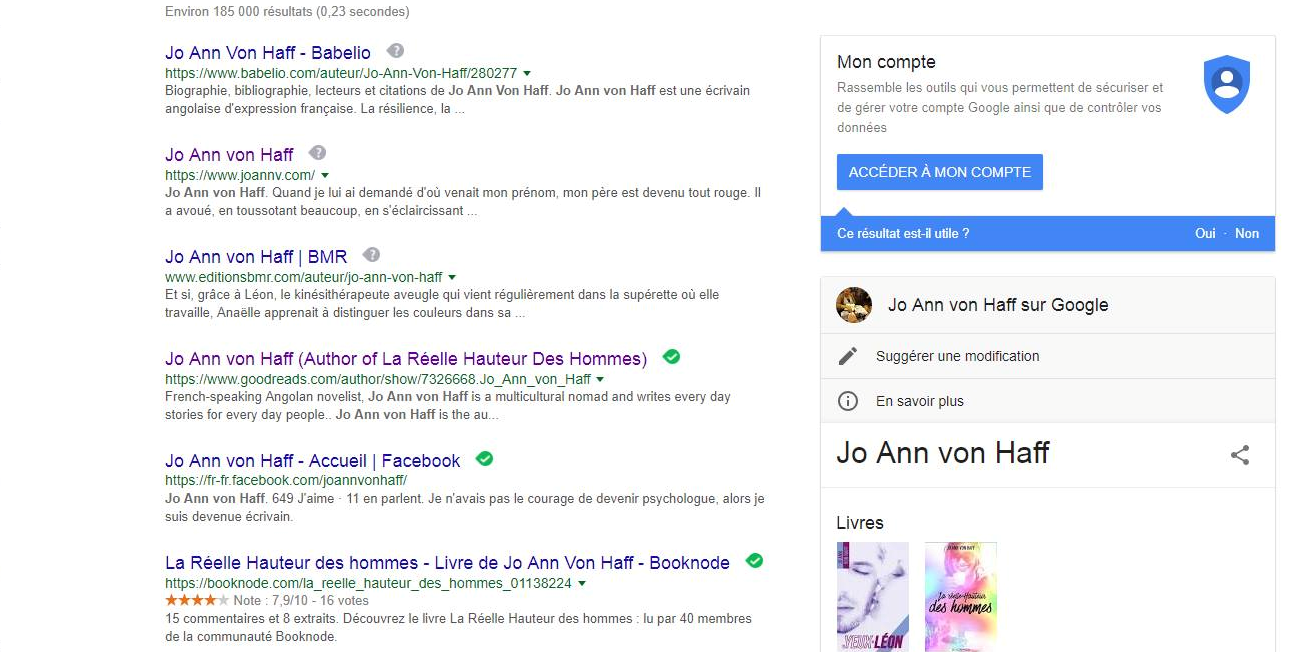1296x652 pixels.
Task: Expand dropdown arrow after babelio.com URL
Action: click(x=527, y=73)
